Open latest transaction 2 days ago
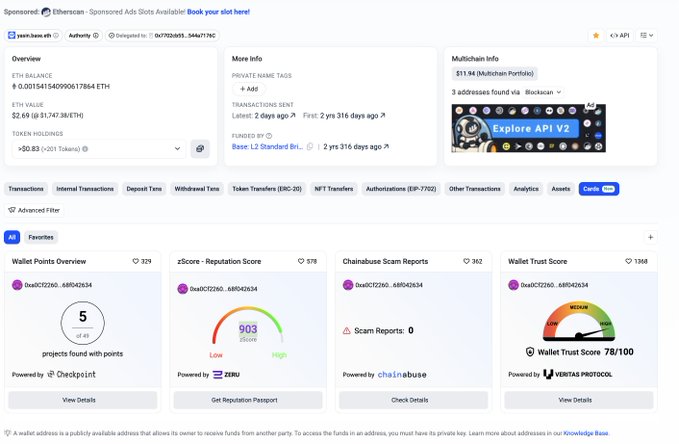 tap(275, 116)
